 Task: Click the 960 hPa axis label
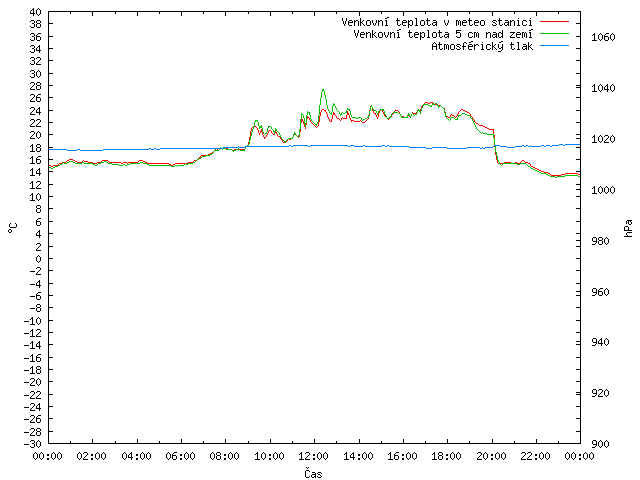(x=600, y=292)
